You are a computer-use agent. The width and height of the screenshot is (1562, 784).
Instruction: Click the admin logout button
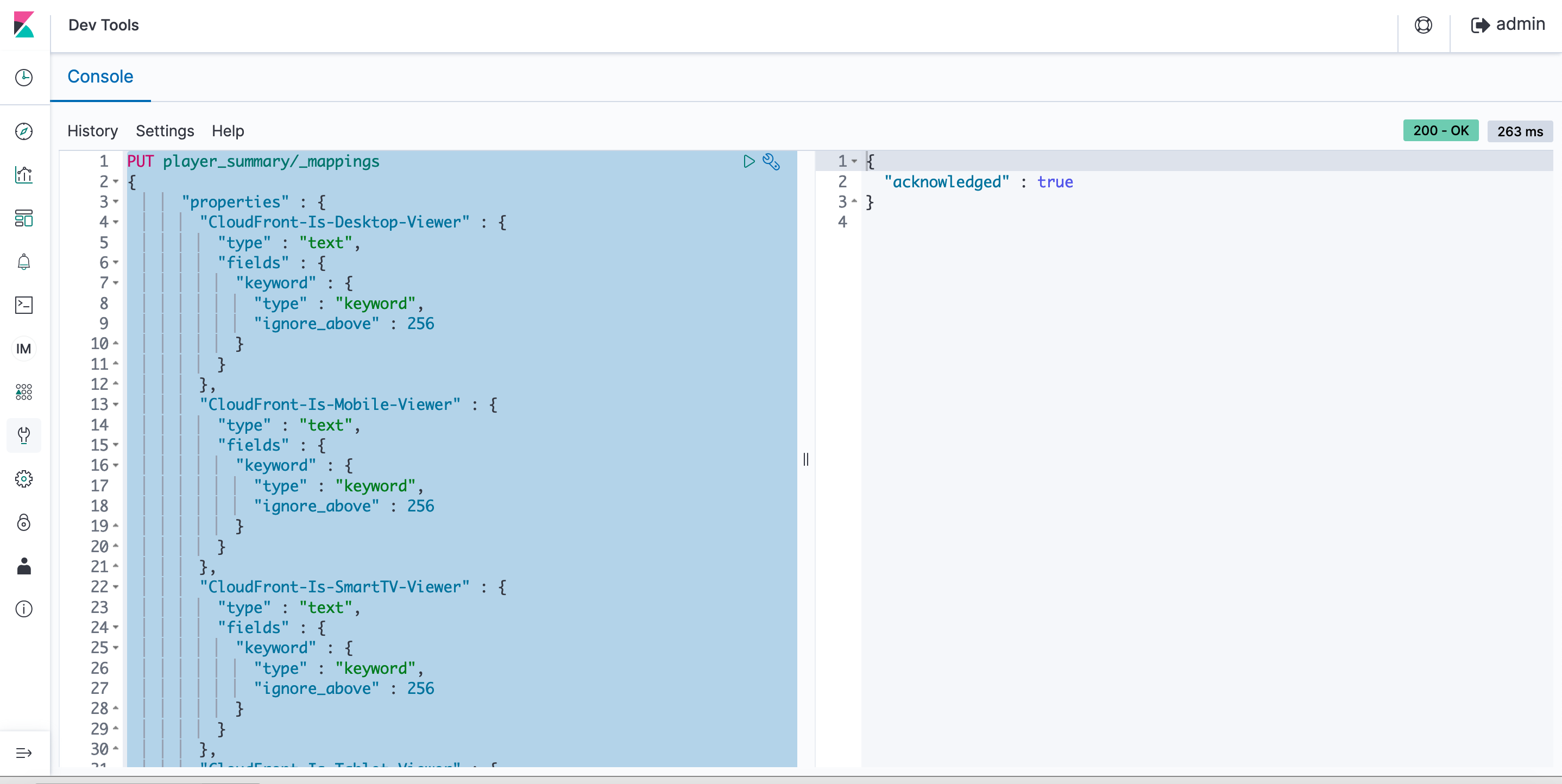(x=1508, y=25)
